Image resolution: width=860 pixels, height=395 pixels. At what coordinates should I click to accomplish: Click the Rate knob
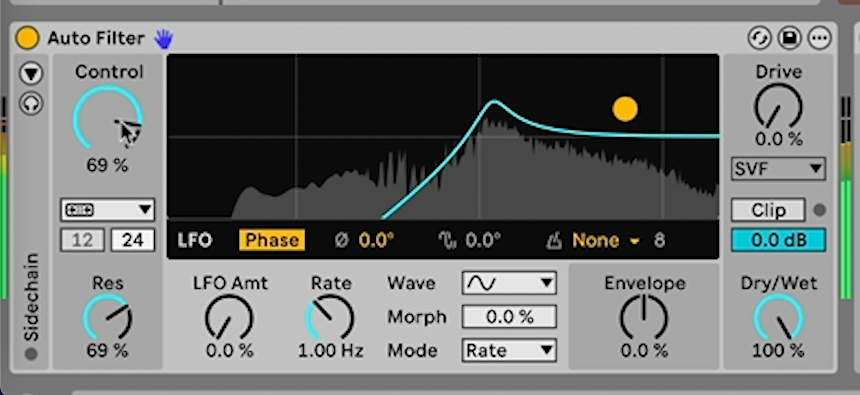pos(330,318)
